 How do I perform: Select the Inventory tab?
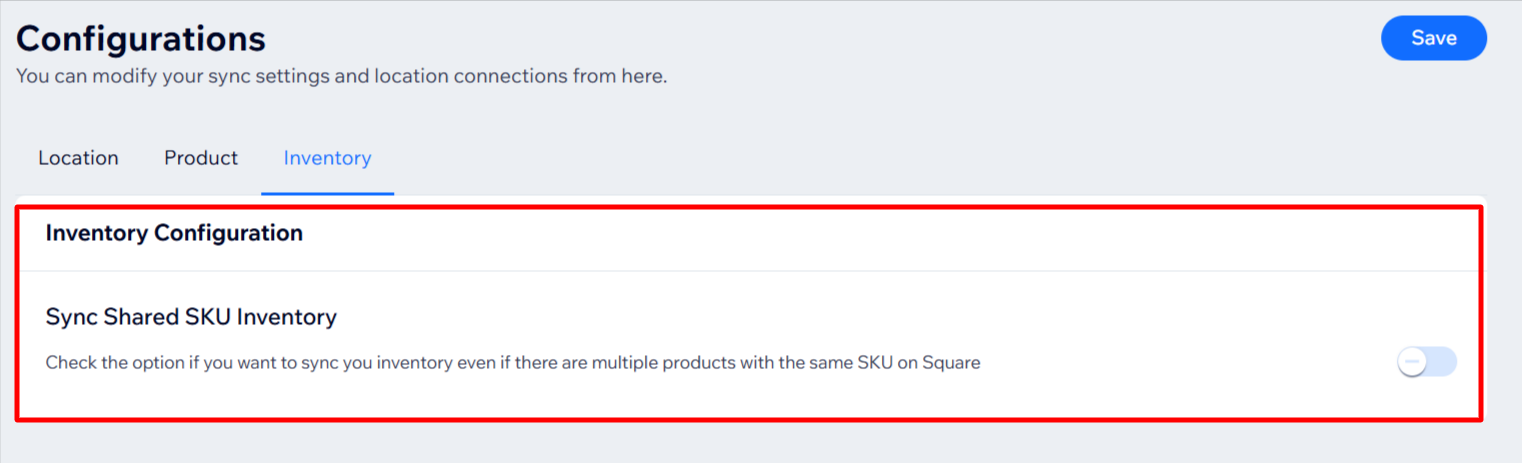pyautogui.click(x=327, y=158)
